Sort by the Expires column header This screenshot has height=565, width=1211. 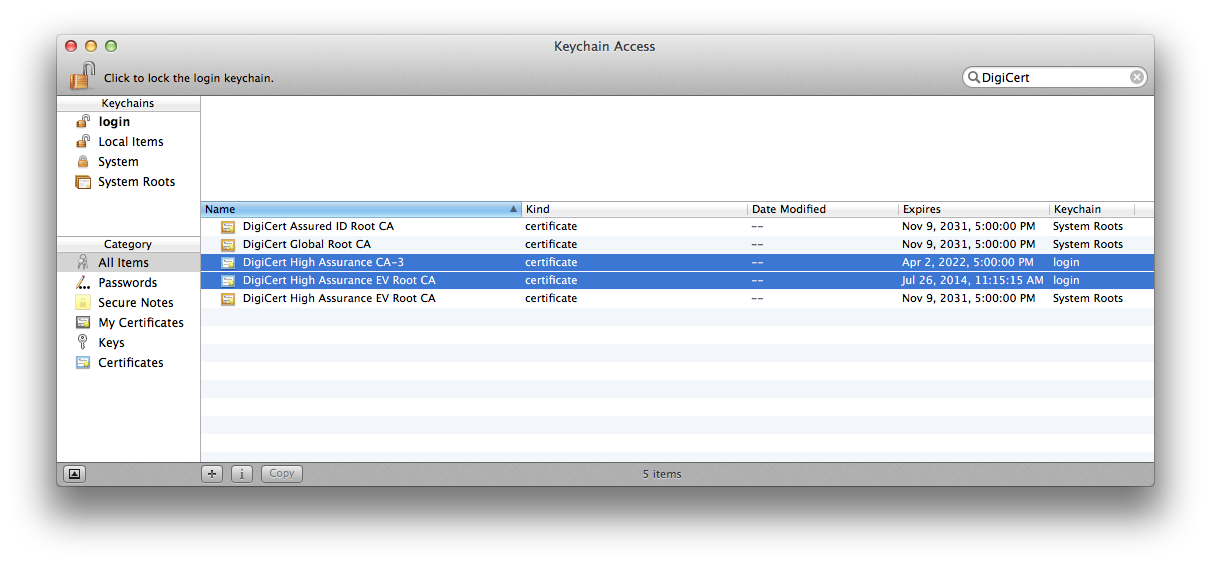click(x=973, y=209)
